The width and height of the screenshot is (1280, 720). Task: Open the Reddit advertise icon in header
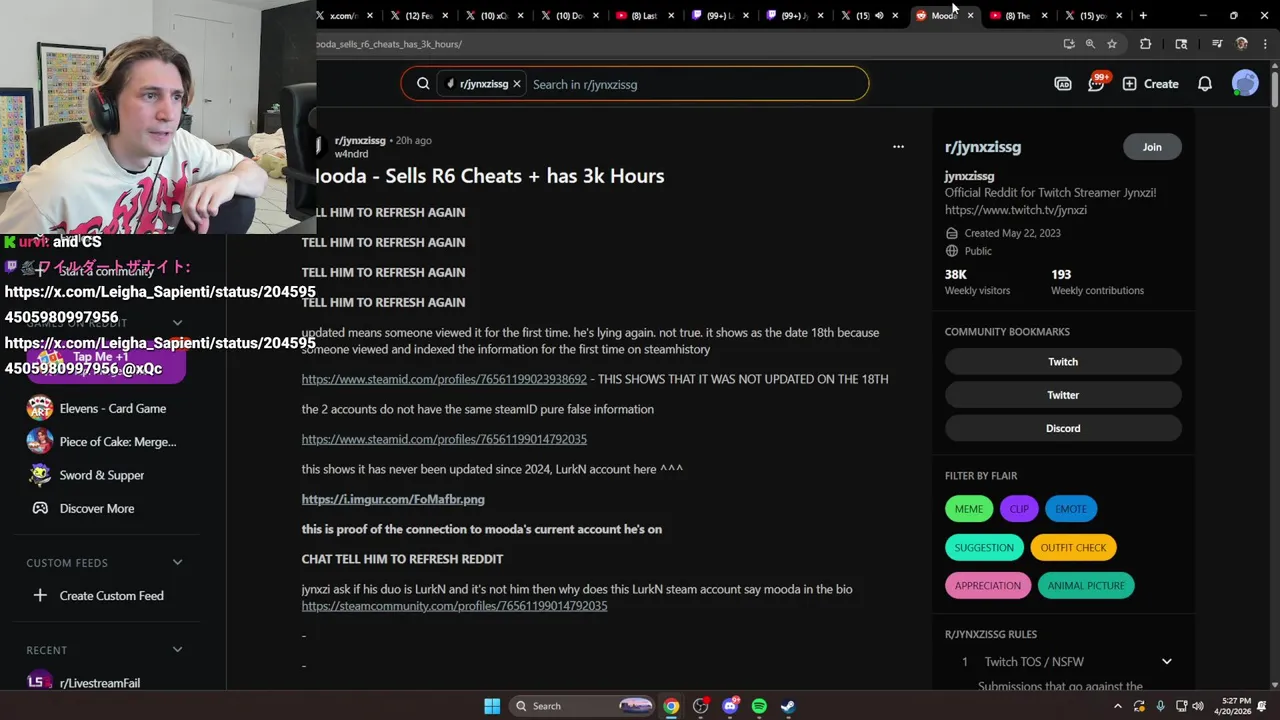(x=1063, y=84)
